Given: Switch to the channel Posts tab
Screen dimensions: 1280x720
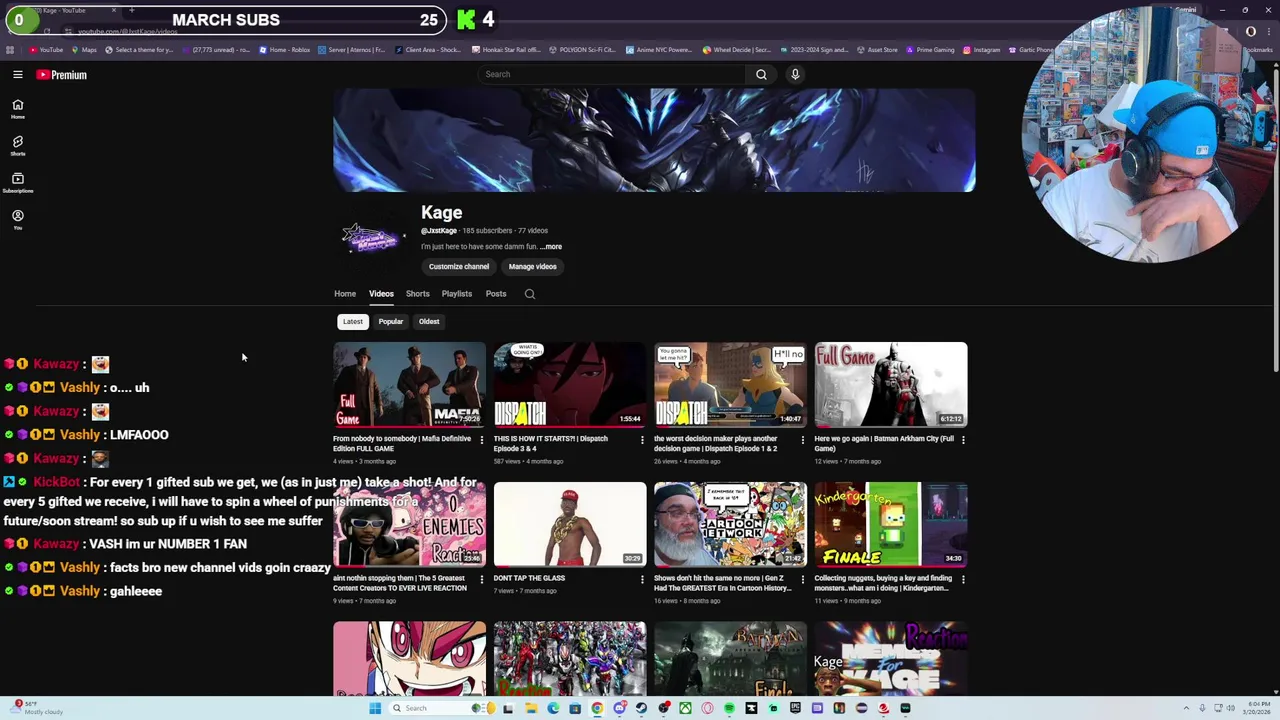Looking at the screenshot, I should [496, 294].
